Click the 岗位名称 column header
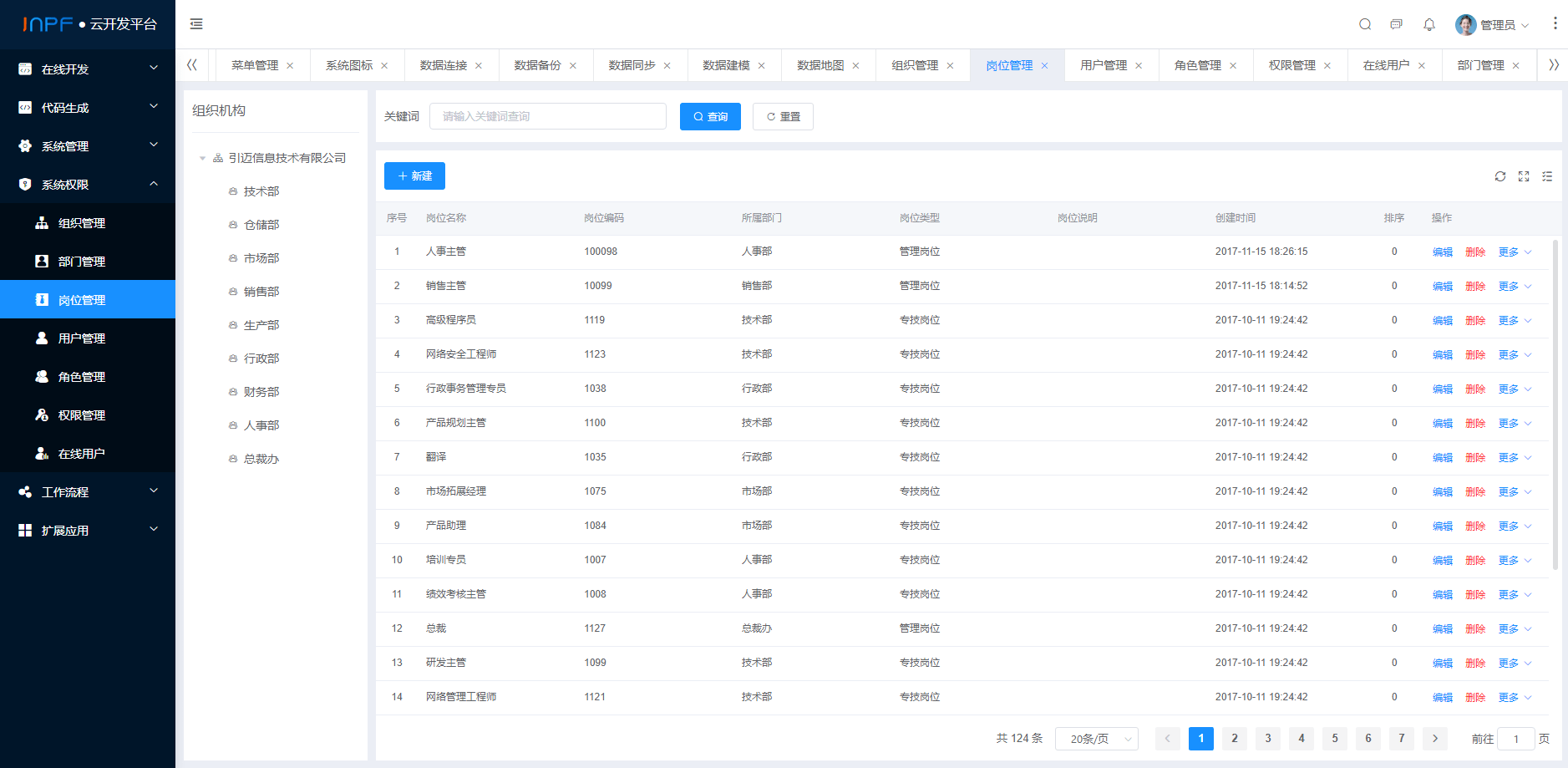The width and height of the screenshot is (1568, 768). pyautogui.click(x=446, y=218)
